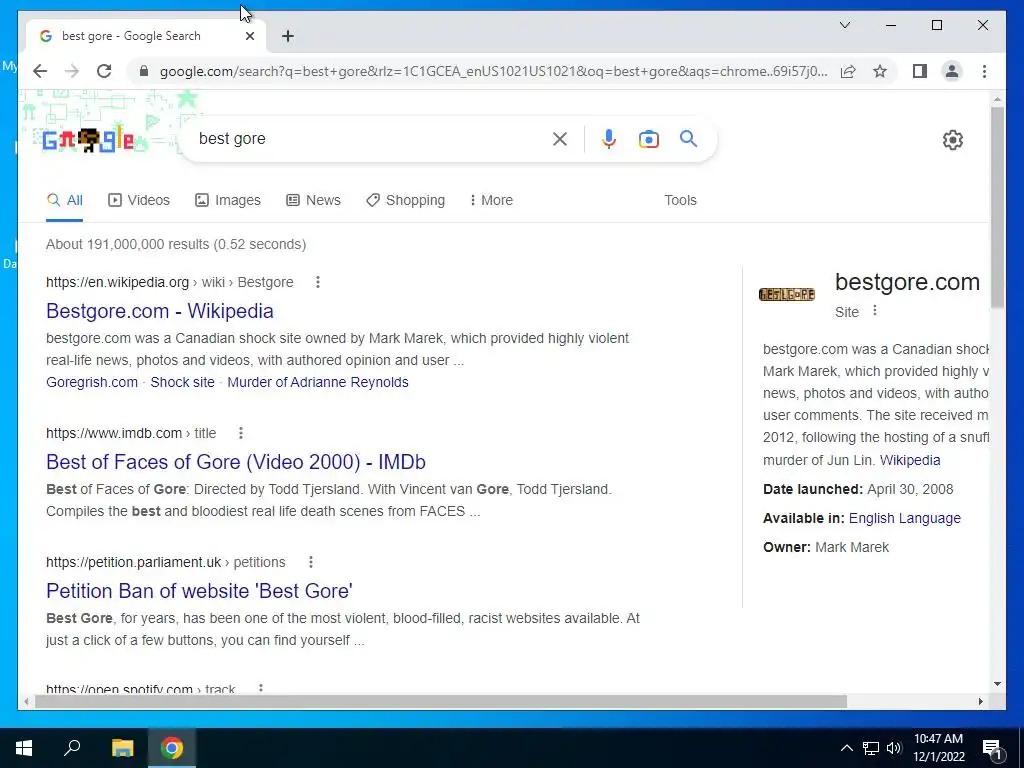Click the Chrome icon on the taskbar
The height and width of the screenshot is (768, 1024).
[x=172, y=748]
